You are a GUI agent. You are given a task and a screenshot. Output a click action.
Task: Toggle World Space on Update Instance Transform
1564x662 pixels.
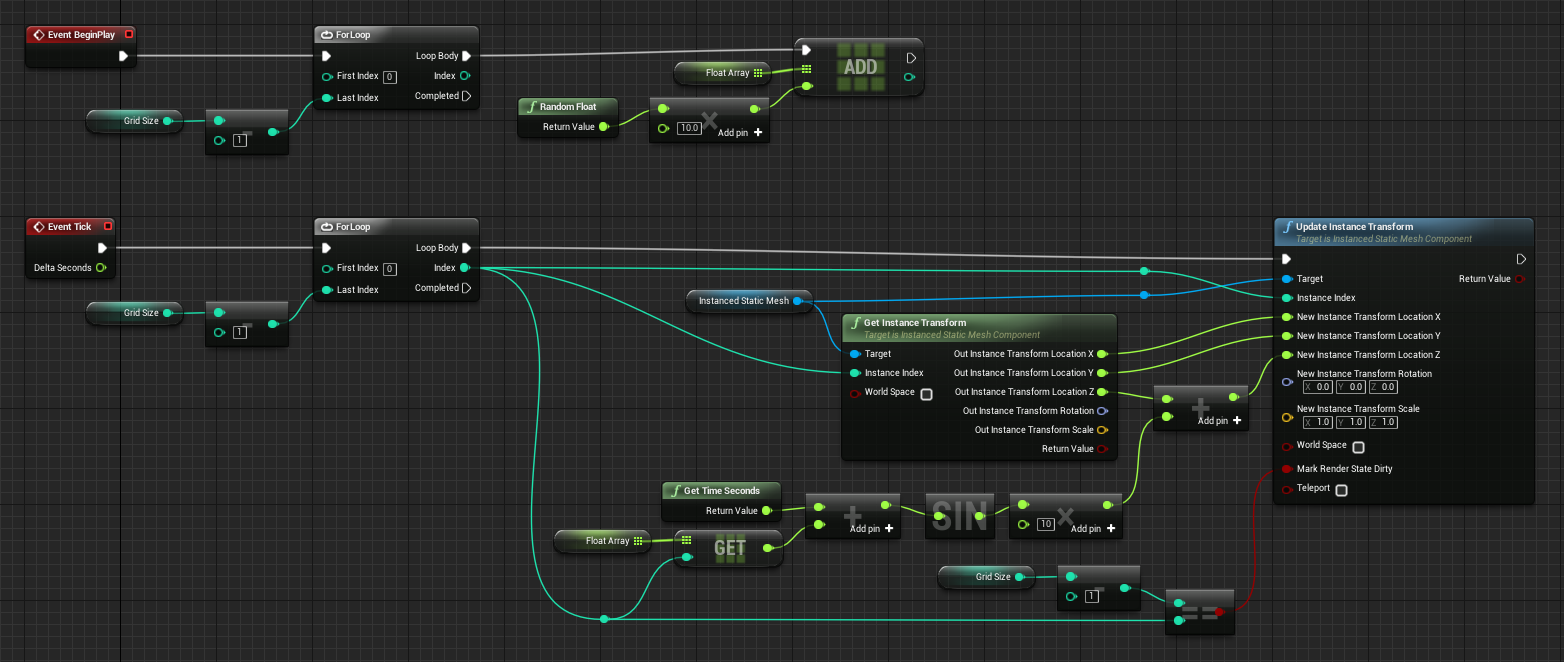(1358, 446)
